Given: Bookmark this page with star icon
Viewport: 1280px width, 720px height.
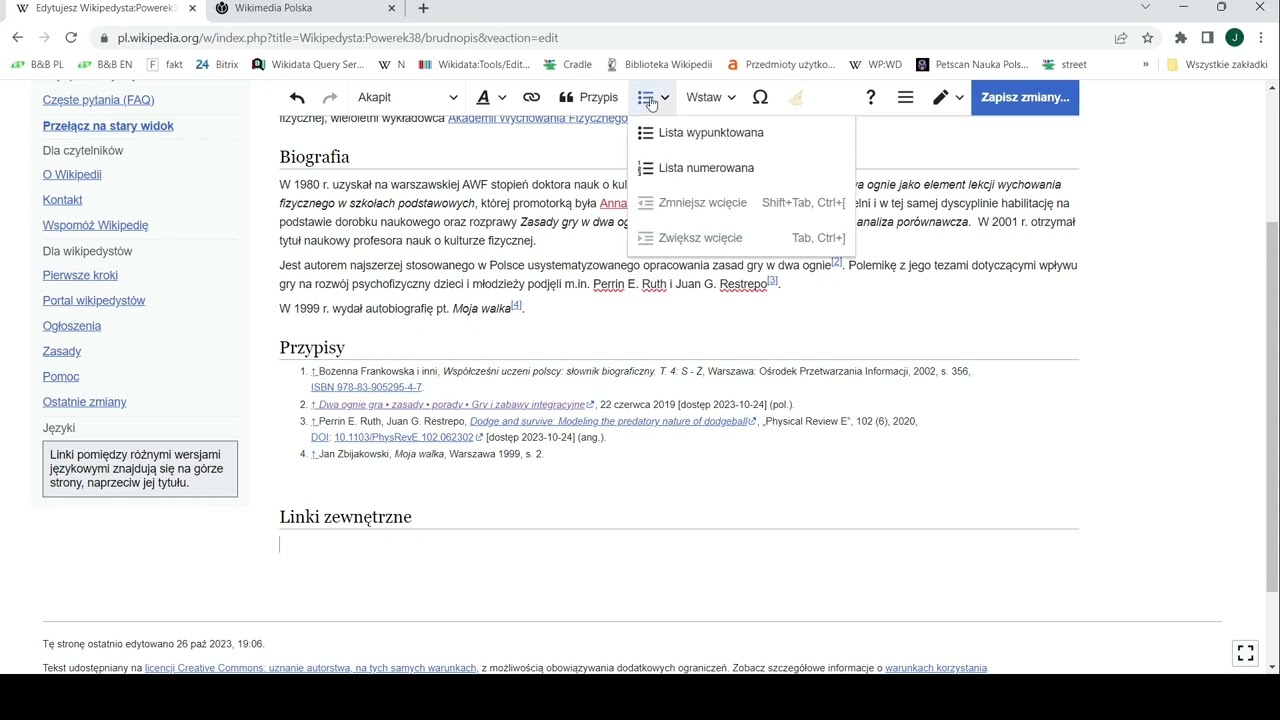Looking at the screenshot, I should click(x=1148, y=38).
